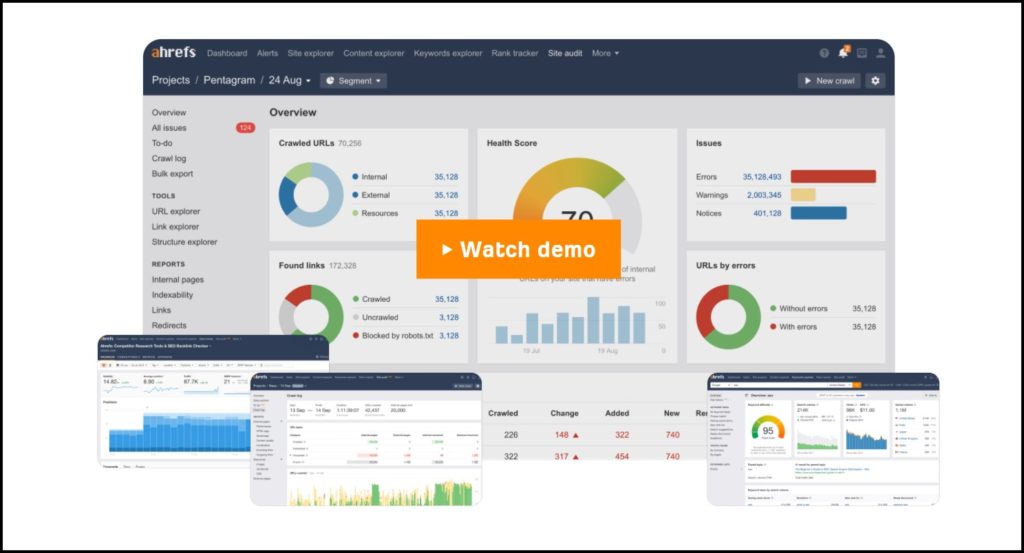Open the crawl log screenshot thumbnail

pyautogui.click(x=366, y=439)
